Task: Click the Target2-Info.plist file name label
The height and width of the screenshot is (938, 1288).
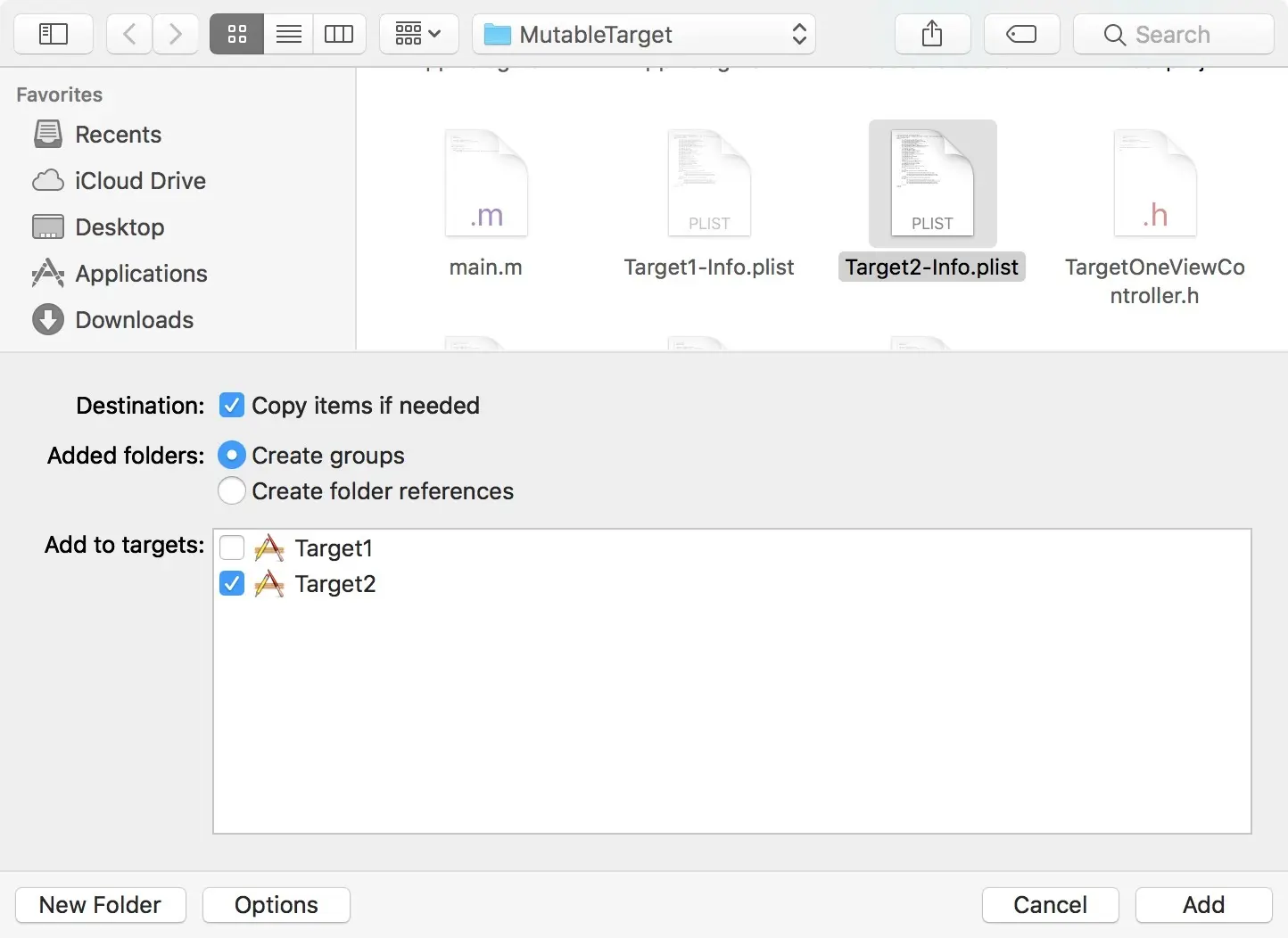Action: (932, 267)
